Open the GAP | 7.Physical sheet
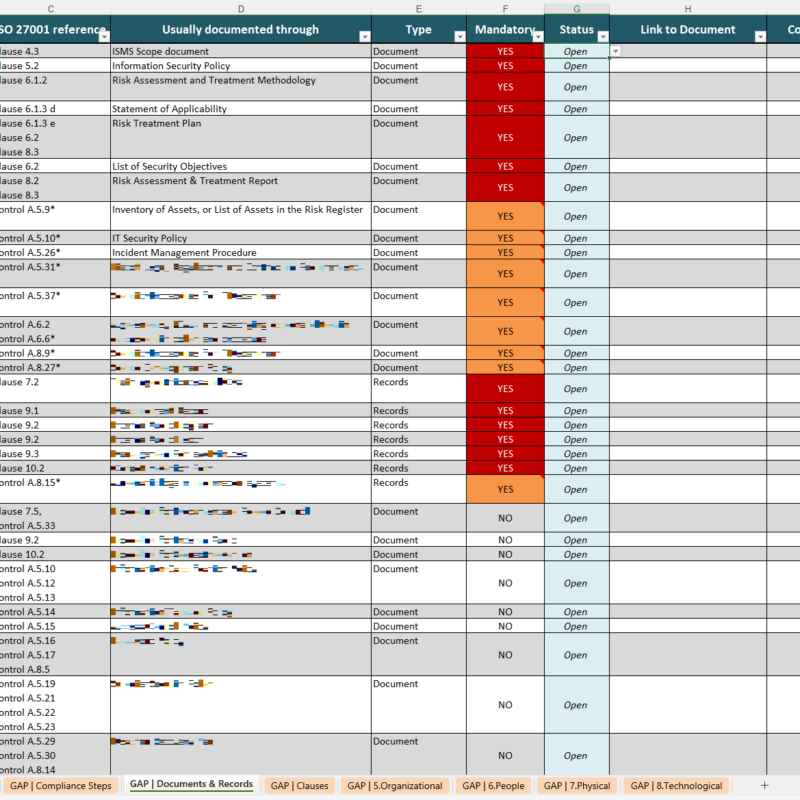This screenshot has width=800, height=800. (x=577, y=786)
